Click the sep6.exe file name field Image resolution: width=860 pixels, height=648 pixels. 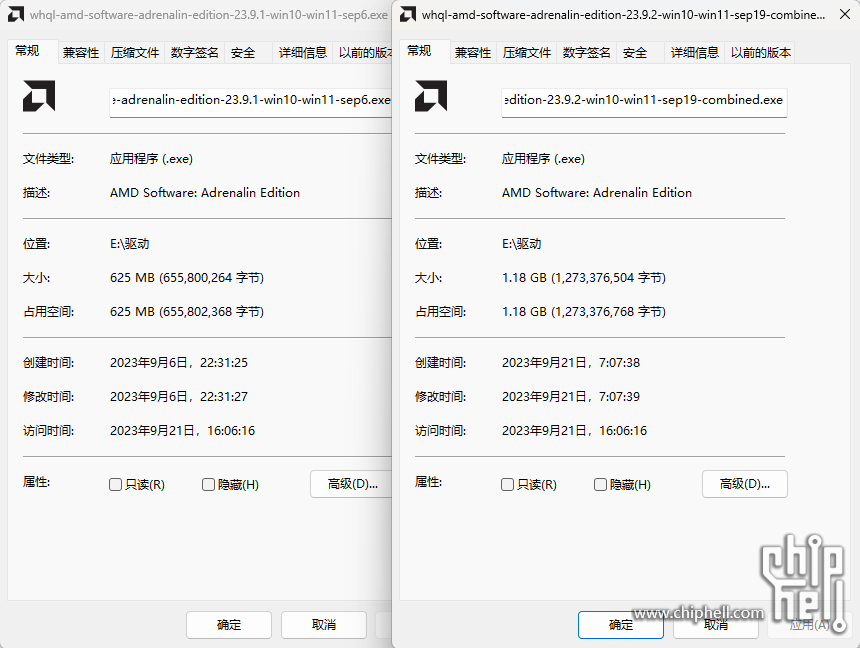click(251, 102)
